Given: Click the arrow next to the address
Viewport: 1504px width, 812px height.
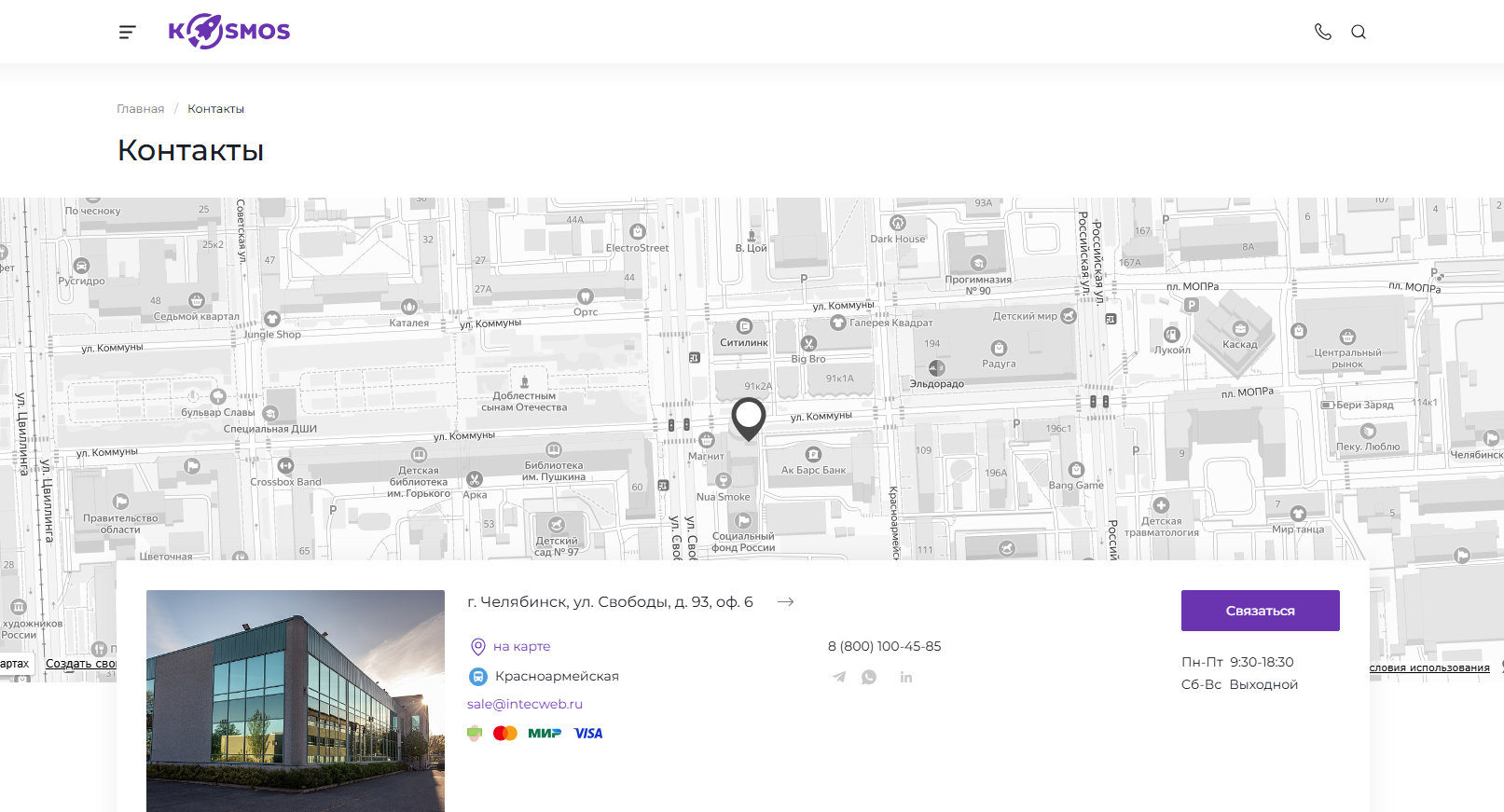Looking at the screenshot, I should coord(786,602).
